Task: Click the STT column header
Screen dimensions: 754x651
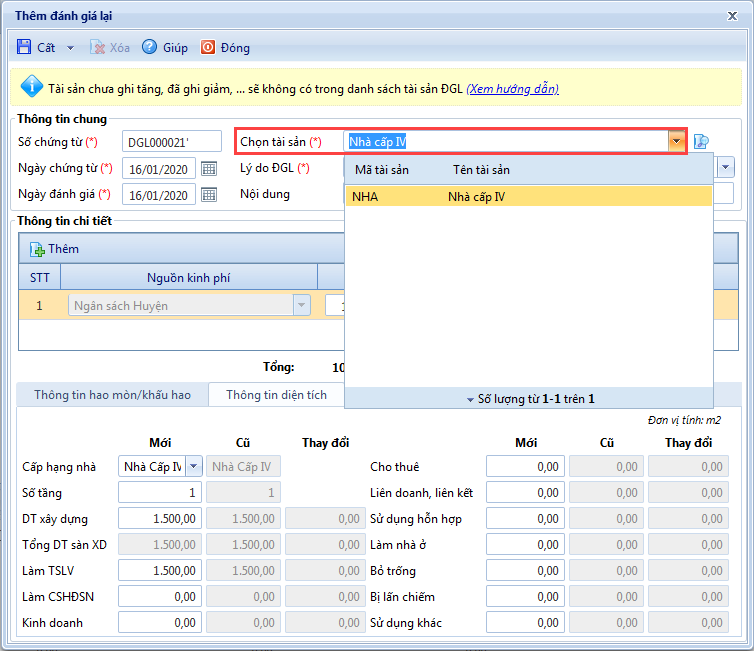Action: click(x=39, y=277)
